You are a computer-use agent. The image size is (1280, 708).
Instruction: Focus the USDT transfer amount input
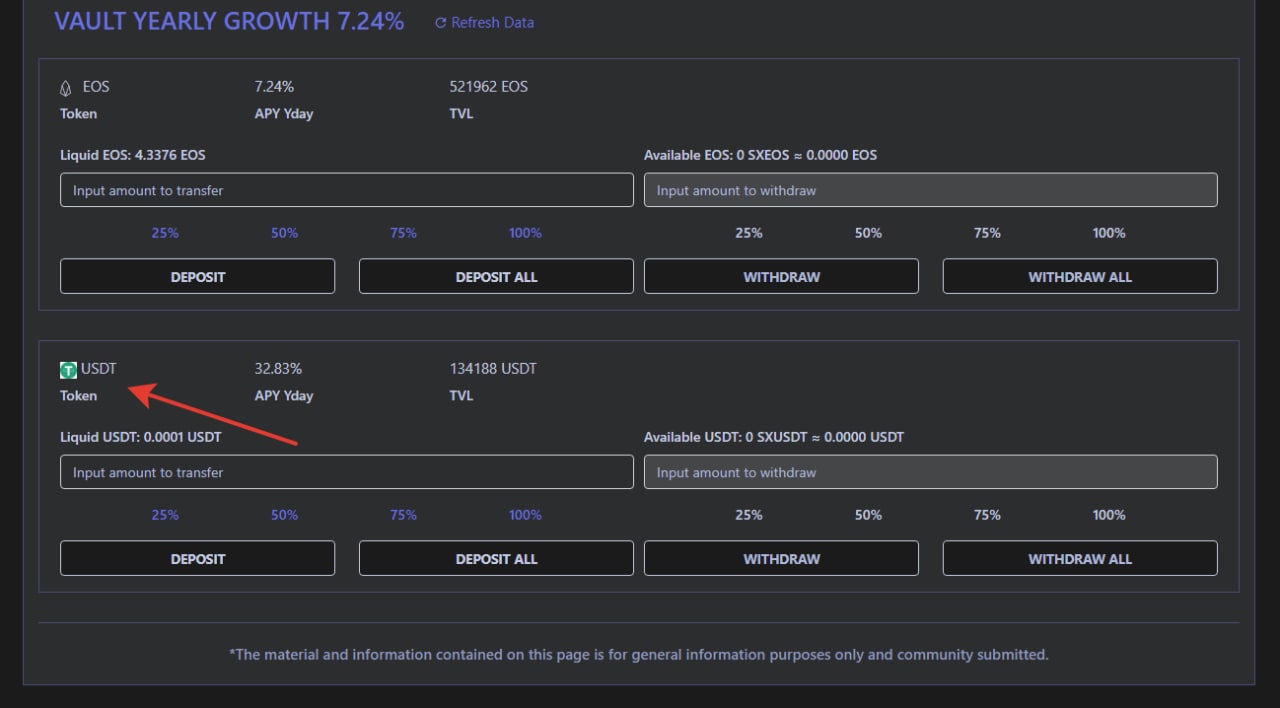(347, 472)
